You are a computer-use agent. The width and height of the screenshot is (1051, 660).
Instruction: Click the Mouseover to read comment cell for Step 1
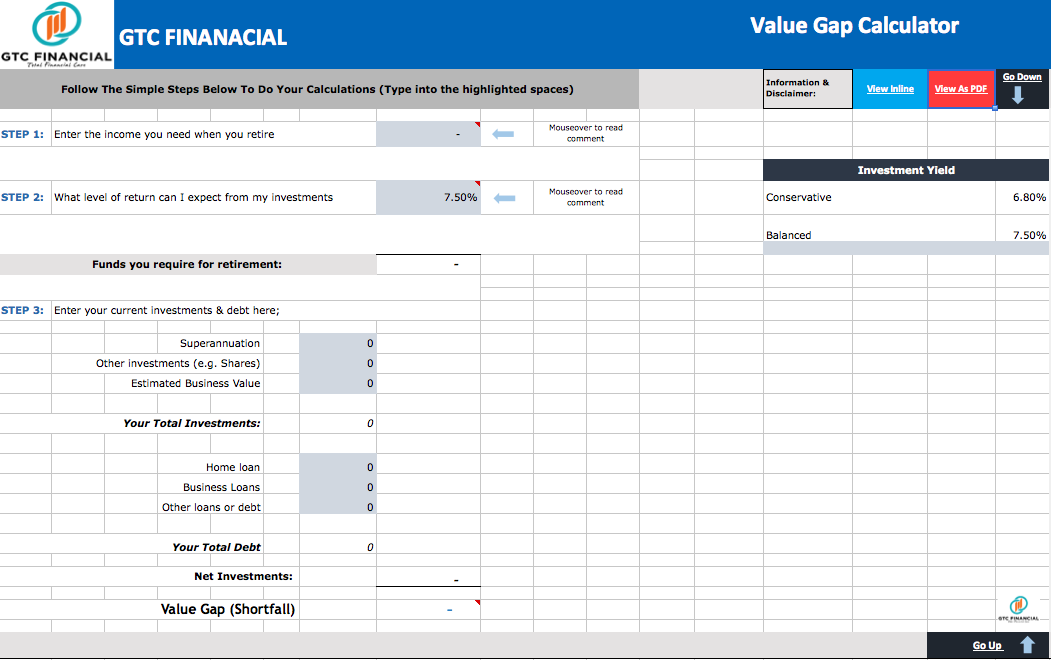pyautogui.click(x=586, y=133)
